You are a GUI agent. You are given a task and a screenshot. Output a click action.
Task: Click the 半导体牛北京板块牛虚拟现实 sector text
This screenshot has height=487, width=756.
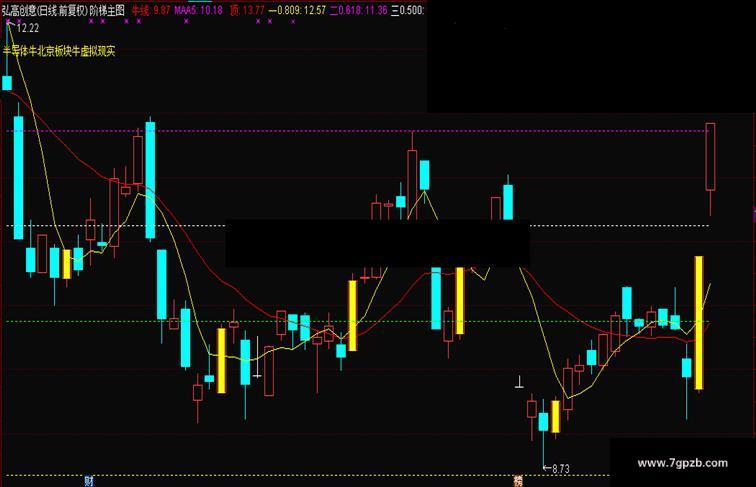(x=59, y=51)
